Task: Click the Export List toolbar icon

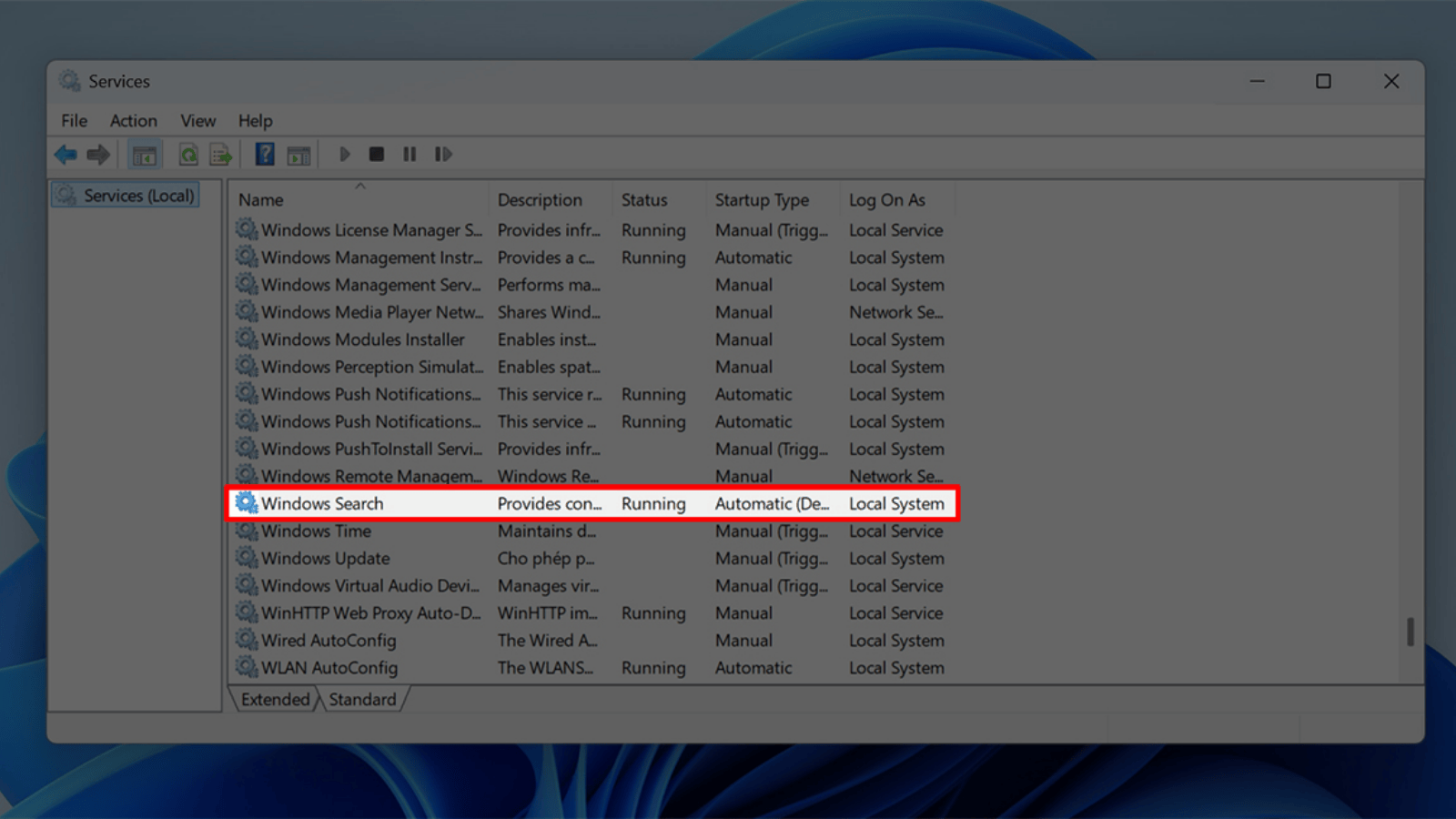Action: pos(221,155)
